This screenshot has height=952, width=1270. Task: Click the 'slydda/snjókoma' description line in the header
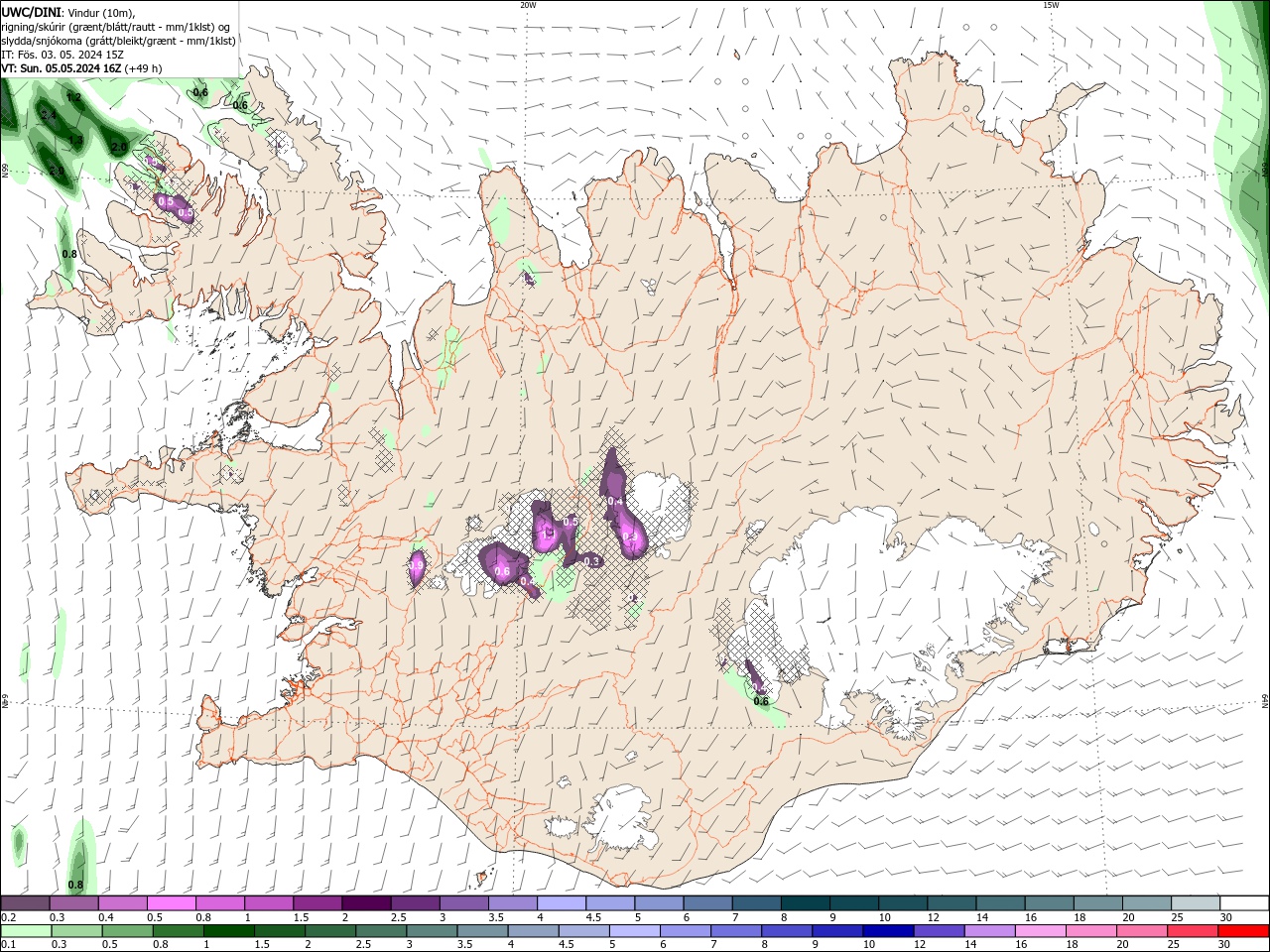tap(119, 41)
